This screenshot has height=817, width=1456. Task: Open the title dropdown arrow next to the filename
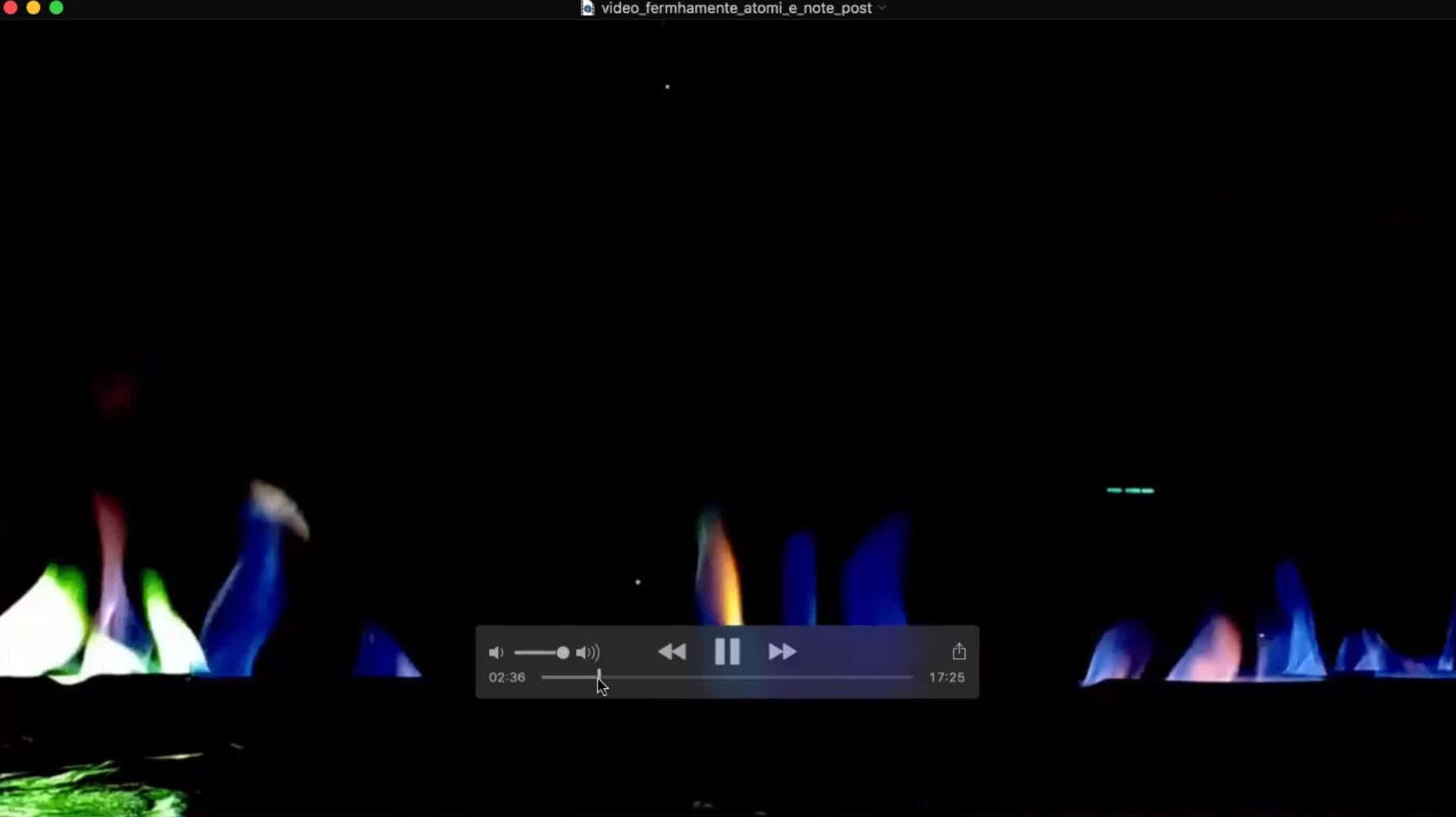882,8
